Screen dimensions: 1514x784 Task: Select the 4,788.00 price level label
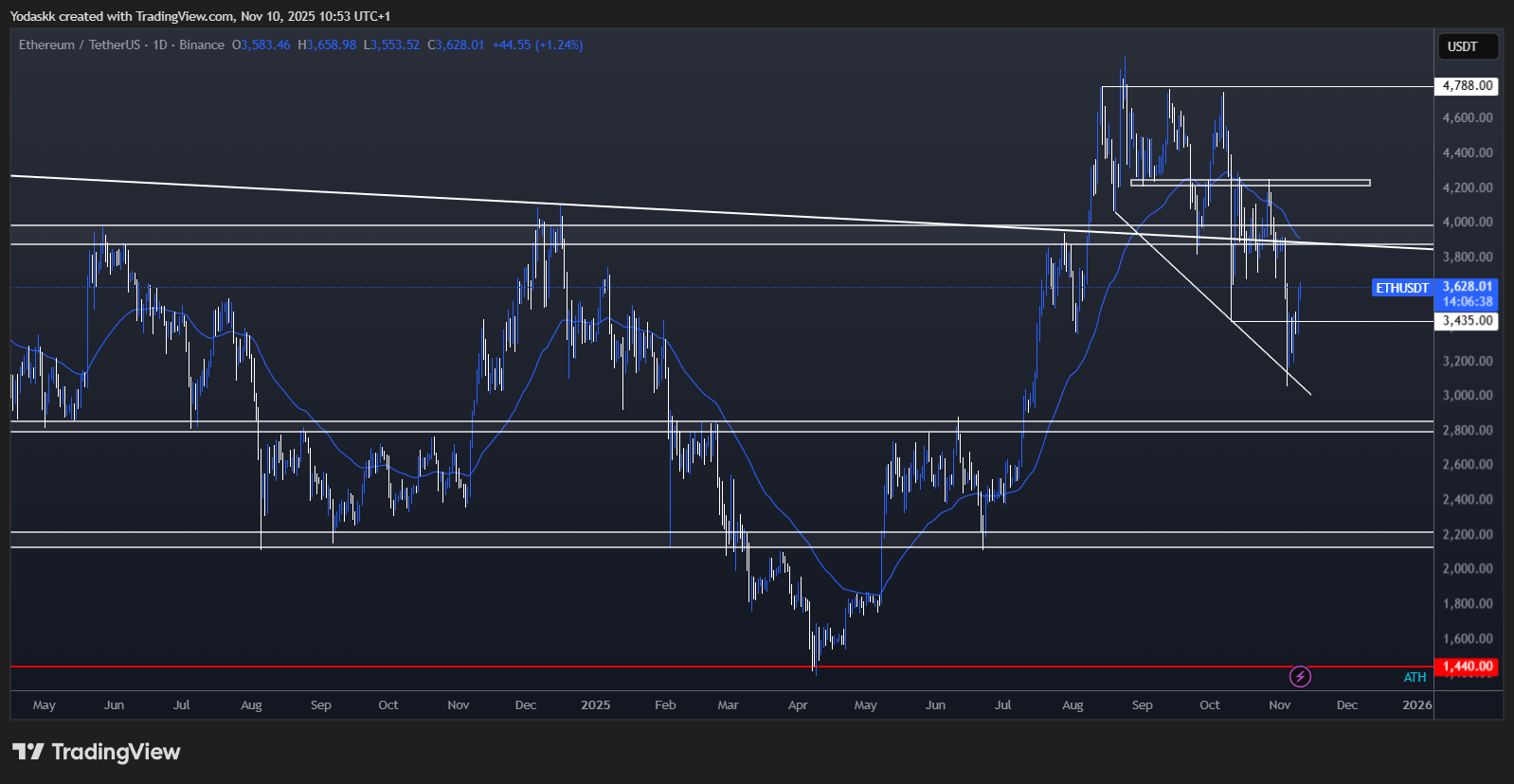point(1467,86)
